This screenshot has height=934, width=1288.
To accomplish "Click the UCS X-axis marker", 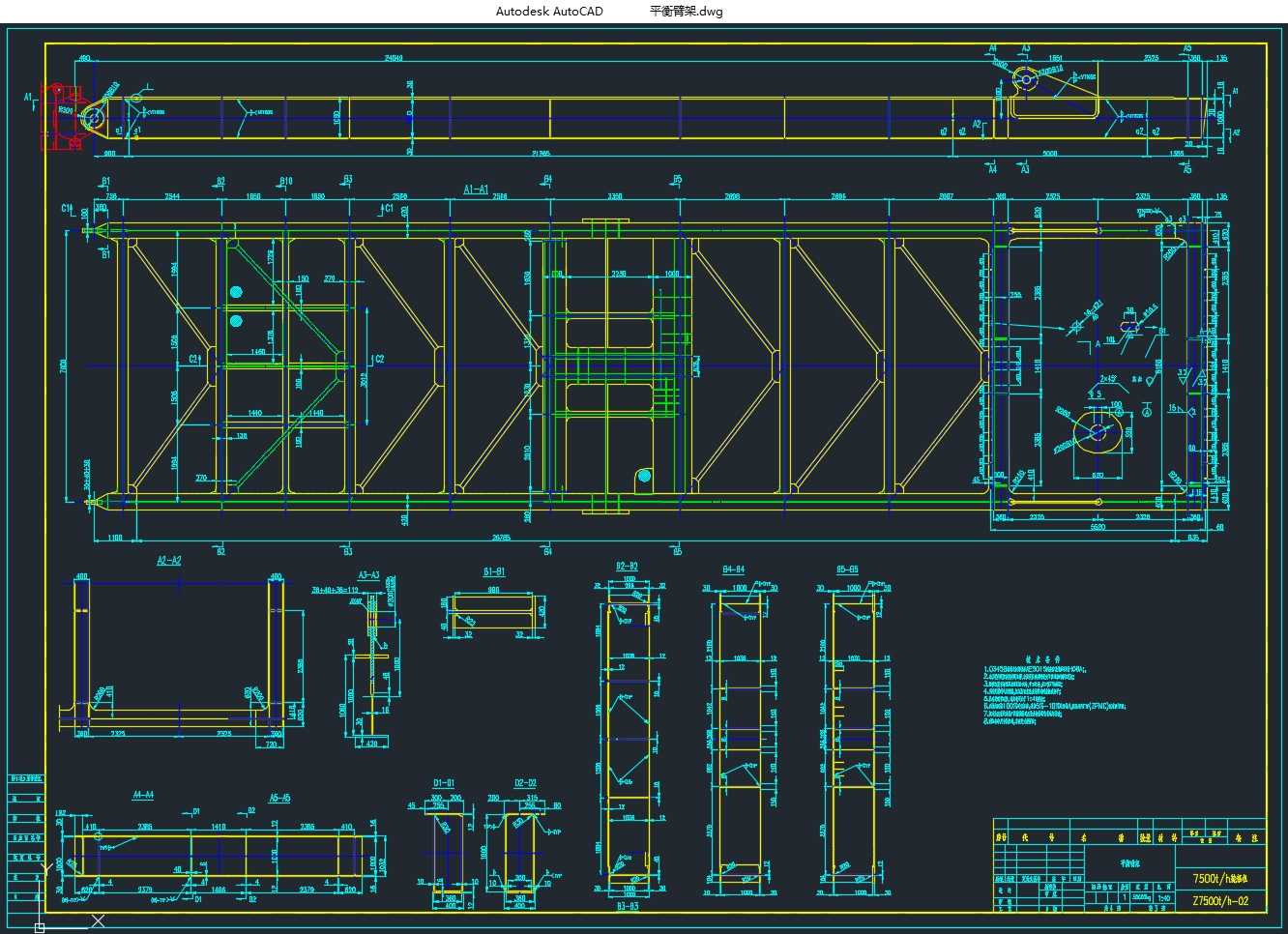I will click(98, 921).
